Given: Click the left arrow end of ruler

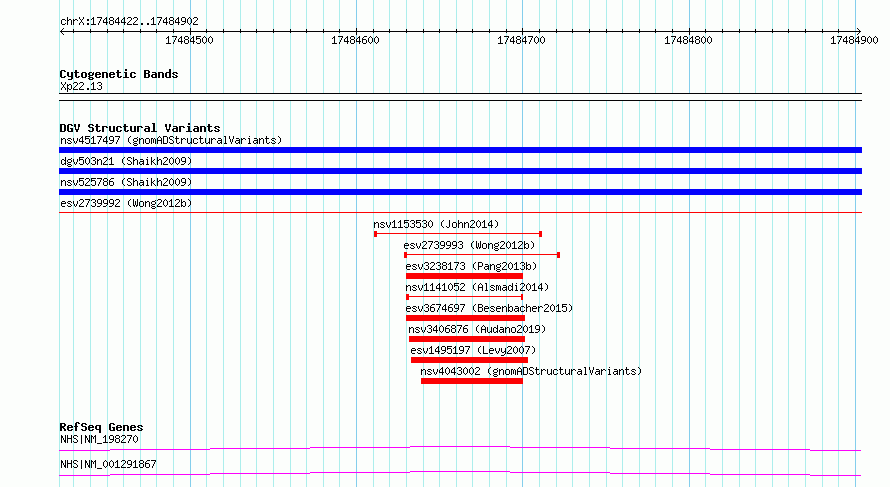Looking at the screenshot, I should (62, 32).
